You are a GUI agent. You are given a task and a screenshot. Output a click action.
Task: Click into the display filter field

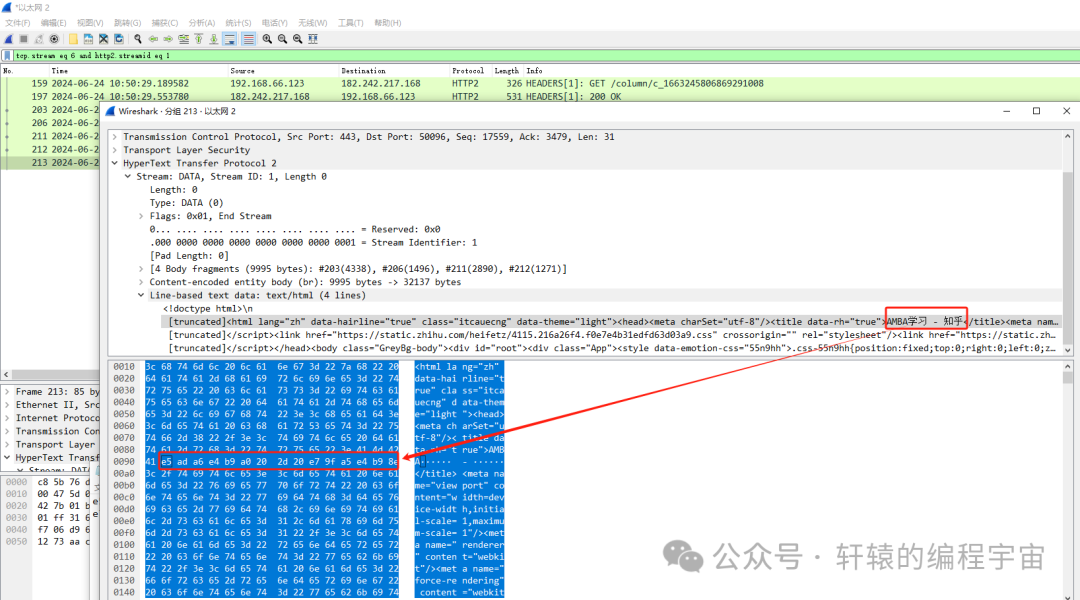point(544,56)
